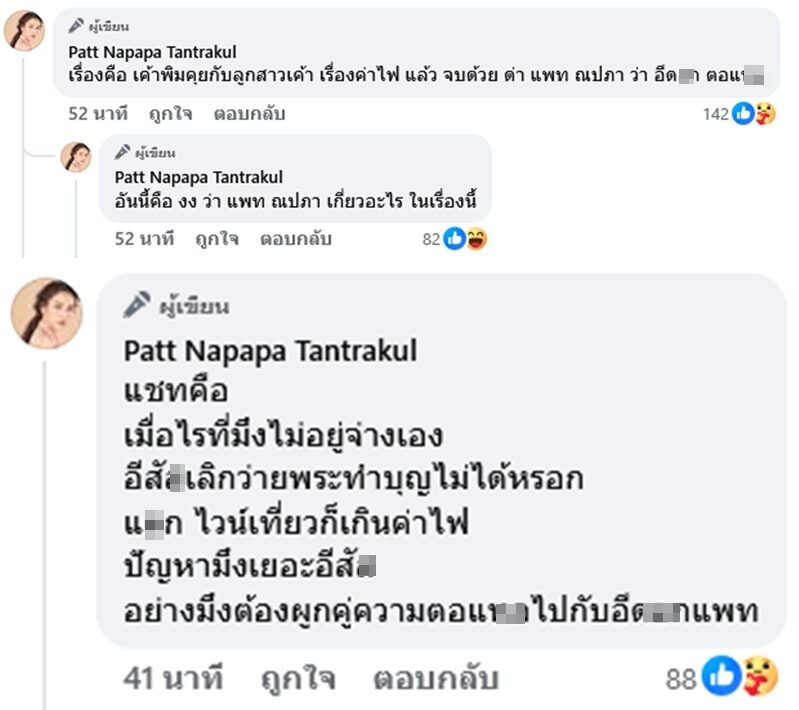Open the top comment's profile avatar
Viewport: 799px width, 710px height.
point(24,31)
